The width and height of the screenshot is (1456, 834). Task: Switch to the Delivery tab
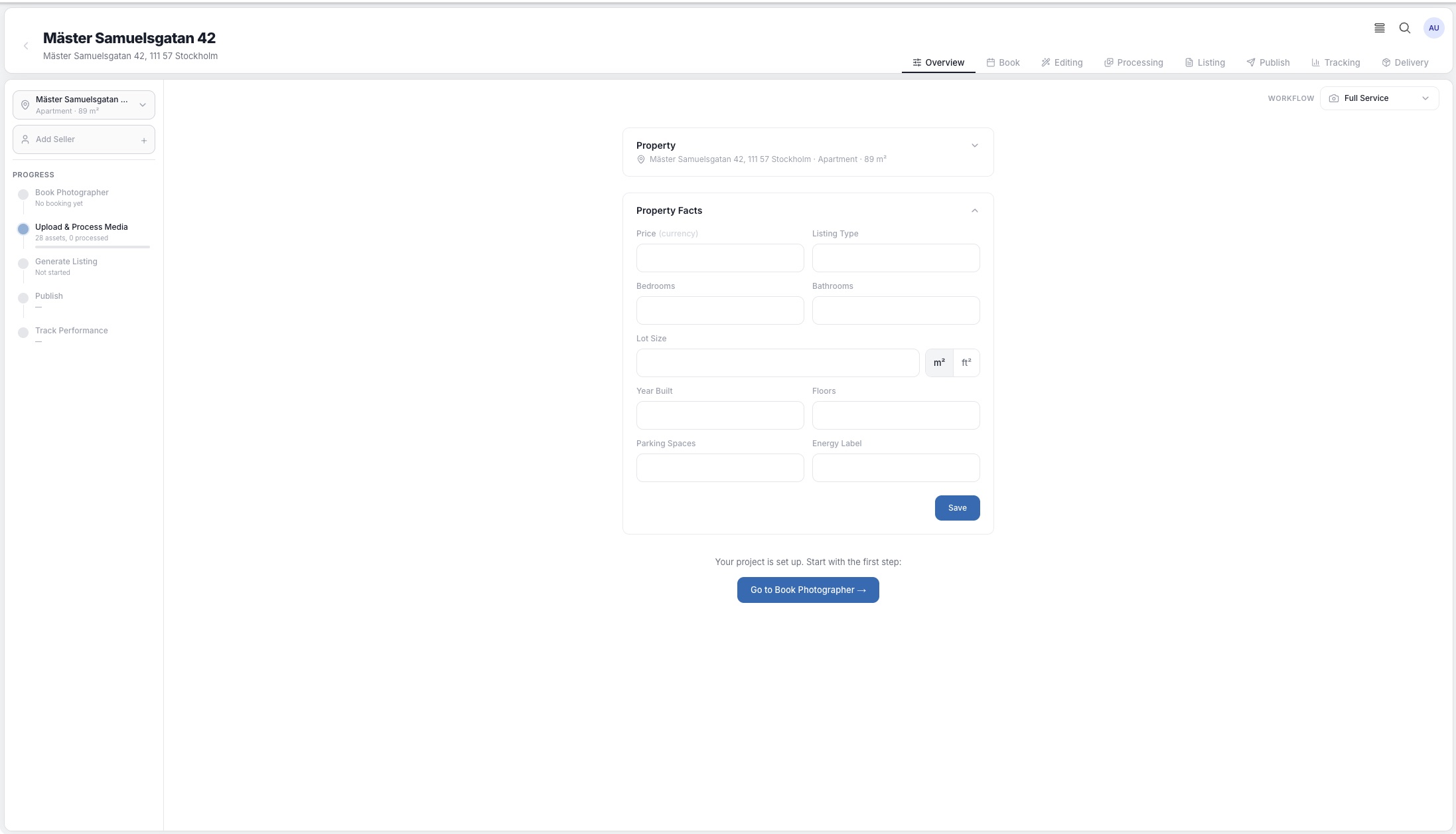(1405, 62)
